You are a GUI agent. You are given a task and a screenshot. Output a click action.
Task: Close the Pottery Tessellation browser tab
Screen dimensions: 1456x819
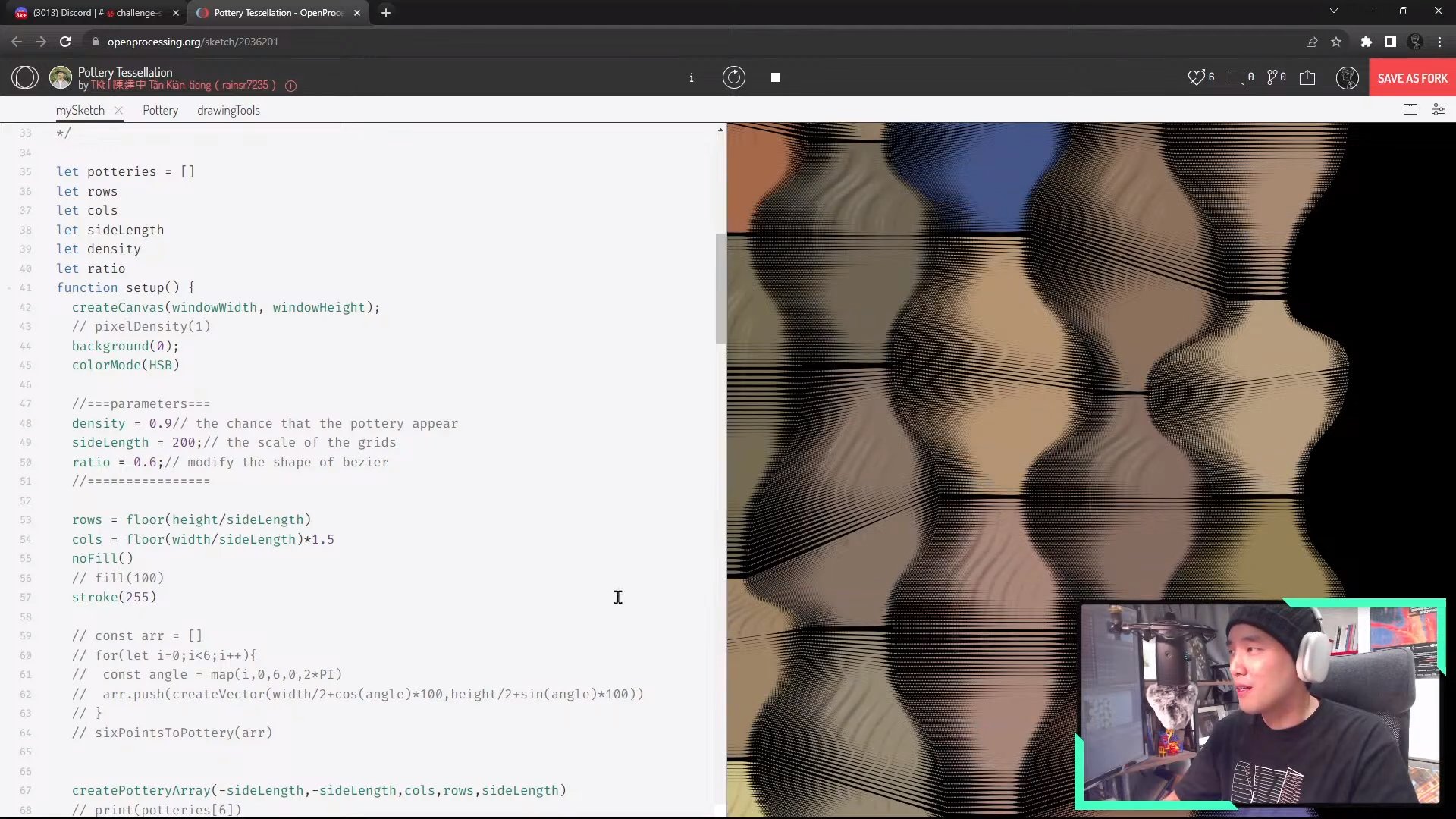click(x=357, y=13)
